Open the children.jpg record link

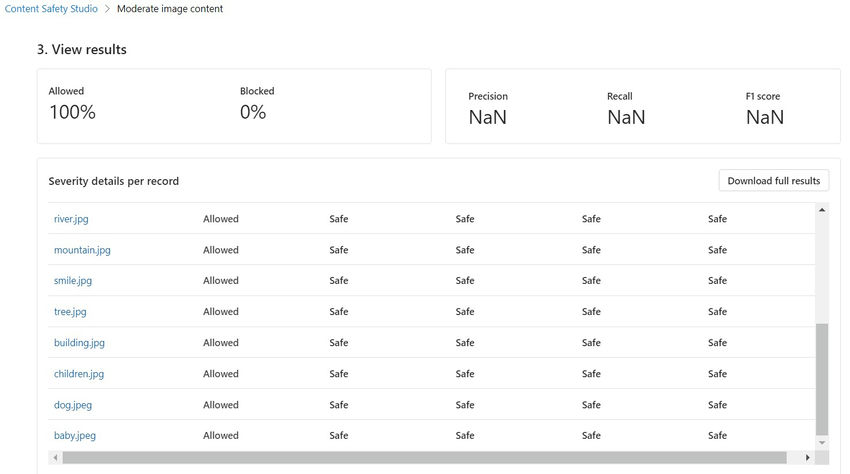[79, 374]
